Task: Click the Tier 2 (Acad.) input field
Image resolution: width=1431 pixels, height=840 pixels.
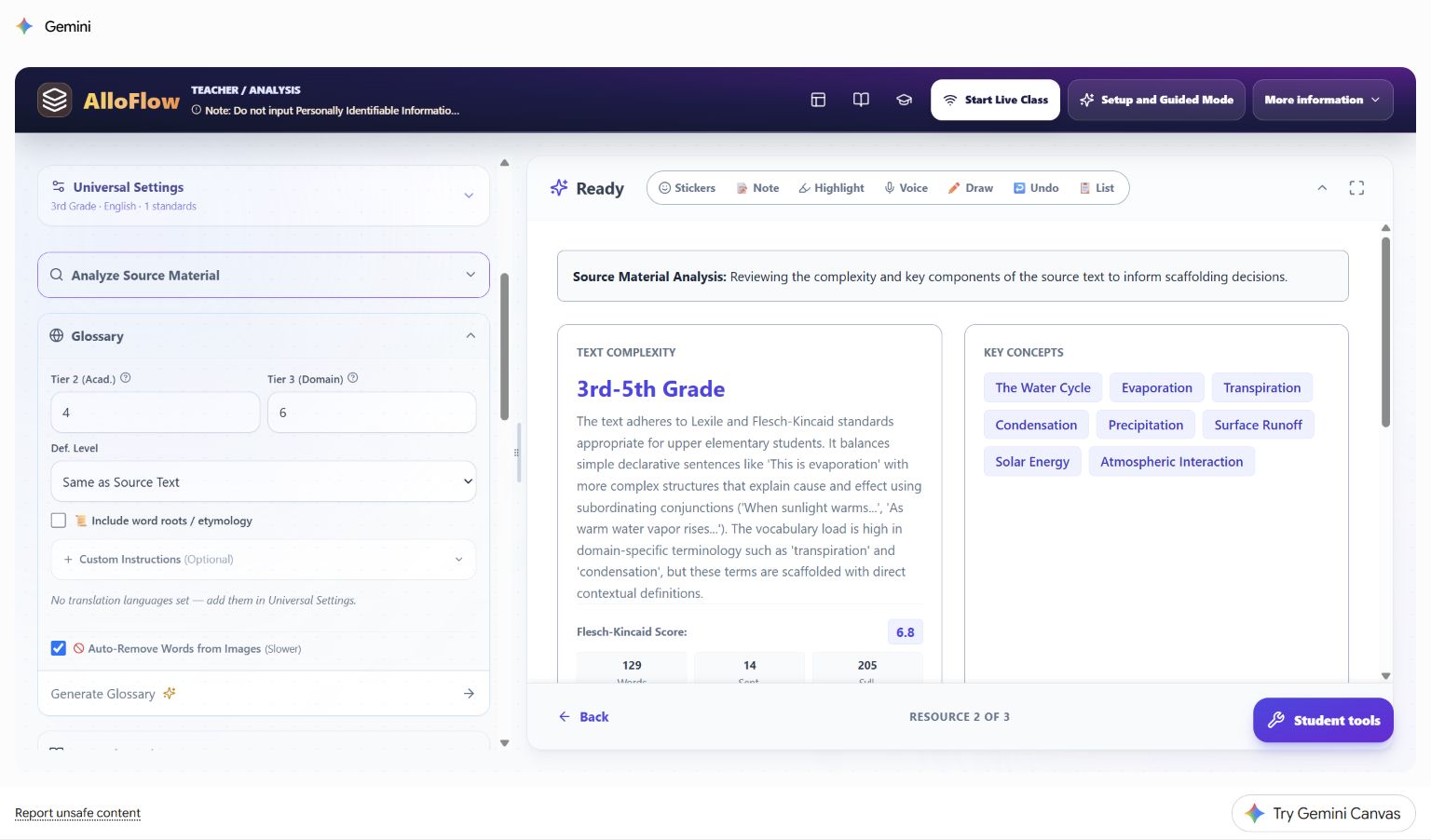Action: coord(156,413)
